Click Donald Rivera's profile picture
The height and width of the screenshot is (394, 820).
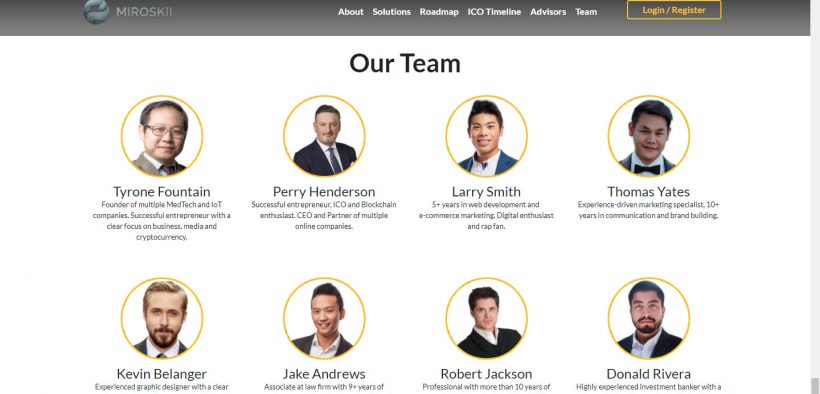[648, 318]
